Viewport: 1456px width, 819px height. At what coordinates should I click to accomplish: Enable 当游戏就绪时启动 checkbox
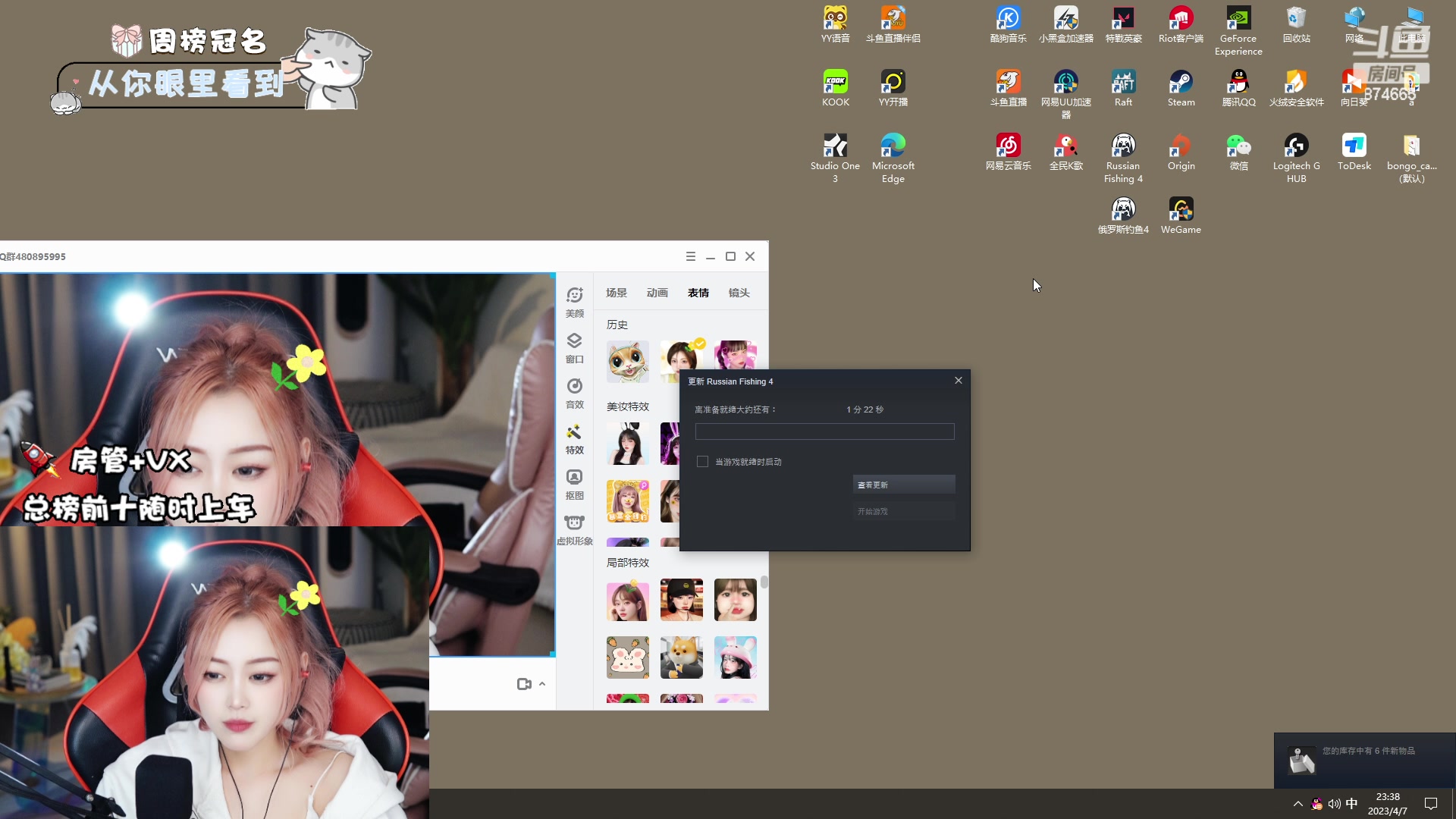(702, 462)
